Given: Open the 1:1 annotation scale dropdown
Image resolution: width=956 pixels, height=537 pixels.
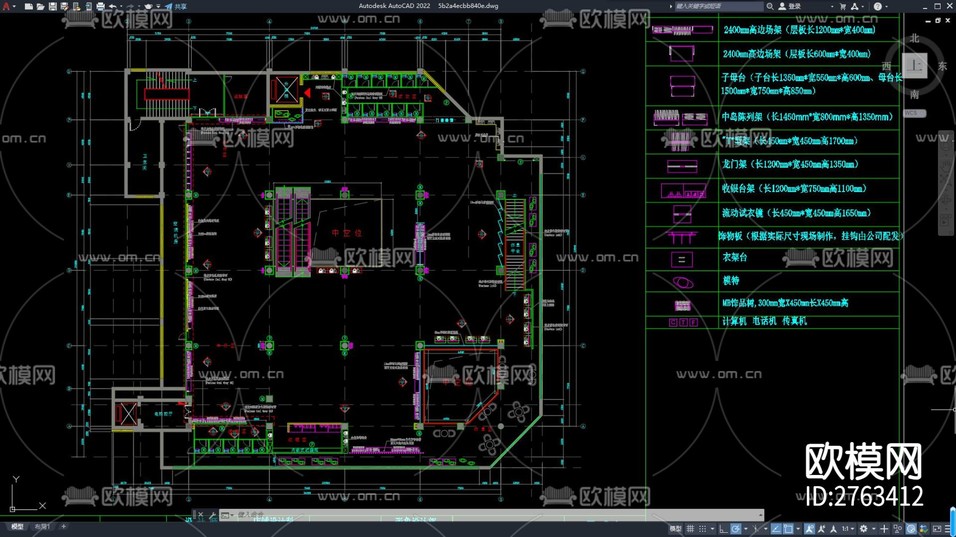Looking at the screenshot, I should (847, 529).
